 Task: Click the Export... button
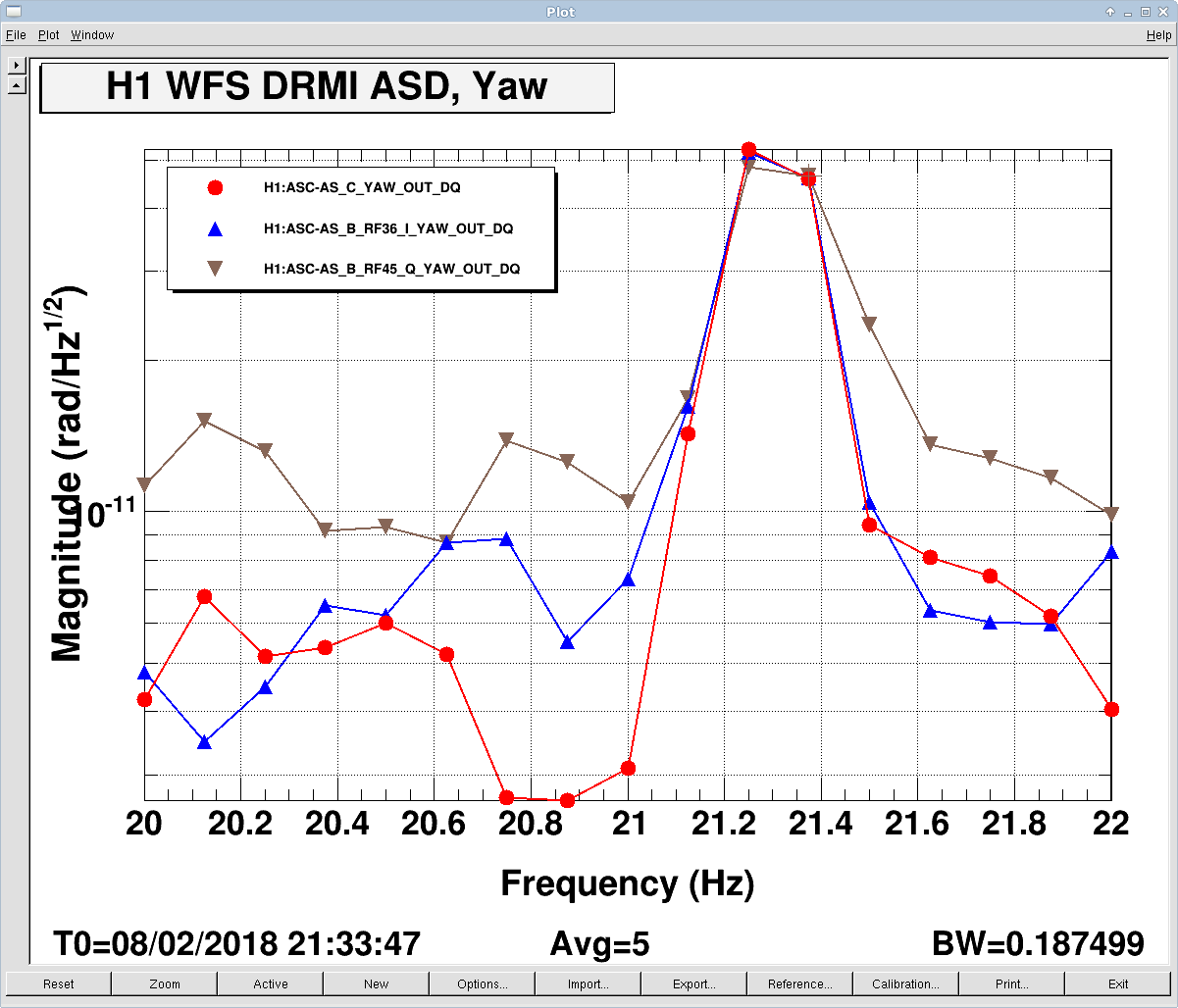tap(694, 983)
